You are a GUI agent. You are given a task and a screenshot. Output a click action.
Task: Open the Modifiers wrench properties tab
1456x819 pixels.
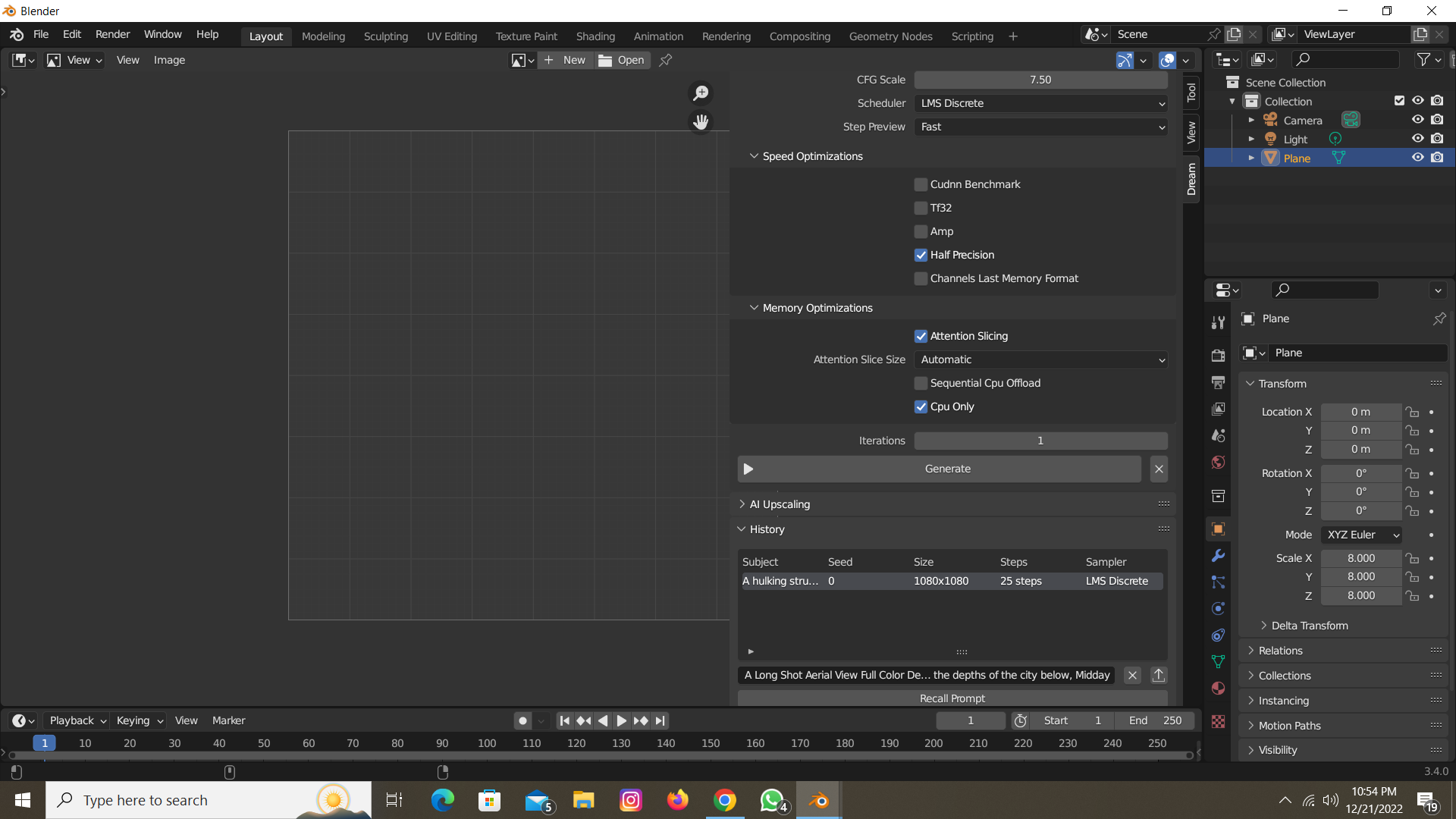(x=1218, y=556)
